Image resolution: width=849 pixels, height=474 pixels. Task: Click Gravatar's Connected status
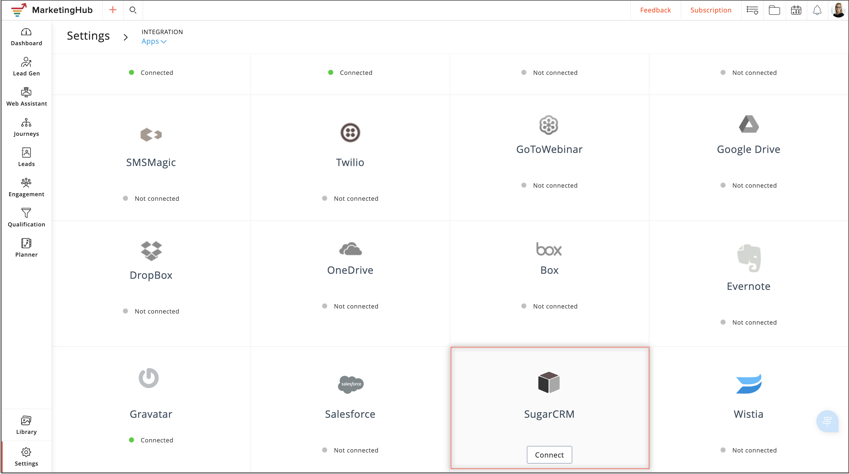click(x=151, y=440)
